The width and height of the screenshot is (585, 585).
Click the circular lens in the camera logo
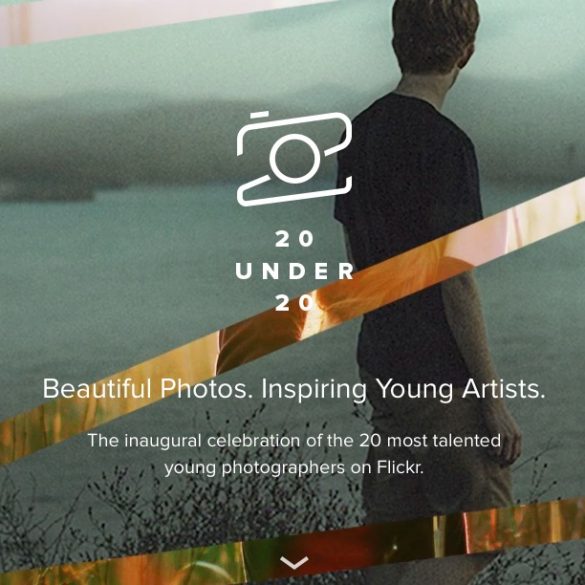[x=295, y=159]
